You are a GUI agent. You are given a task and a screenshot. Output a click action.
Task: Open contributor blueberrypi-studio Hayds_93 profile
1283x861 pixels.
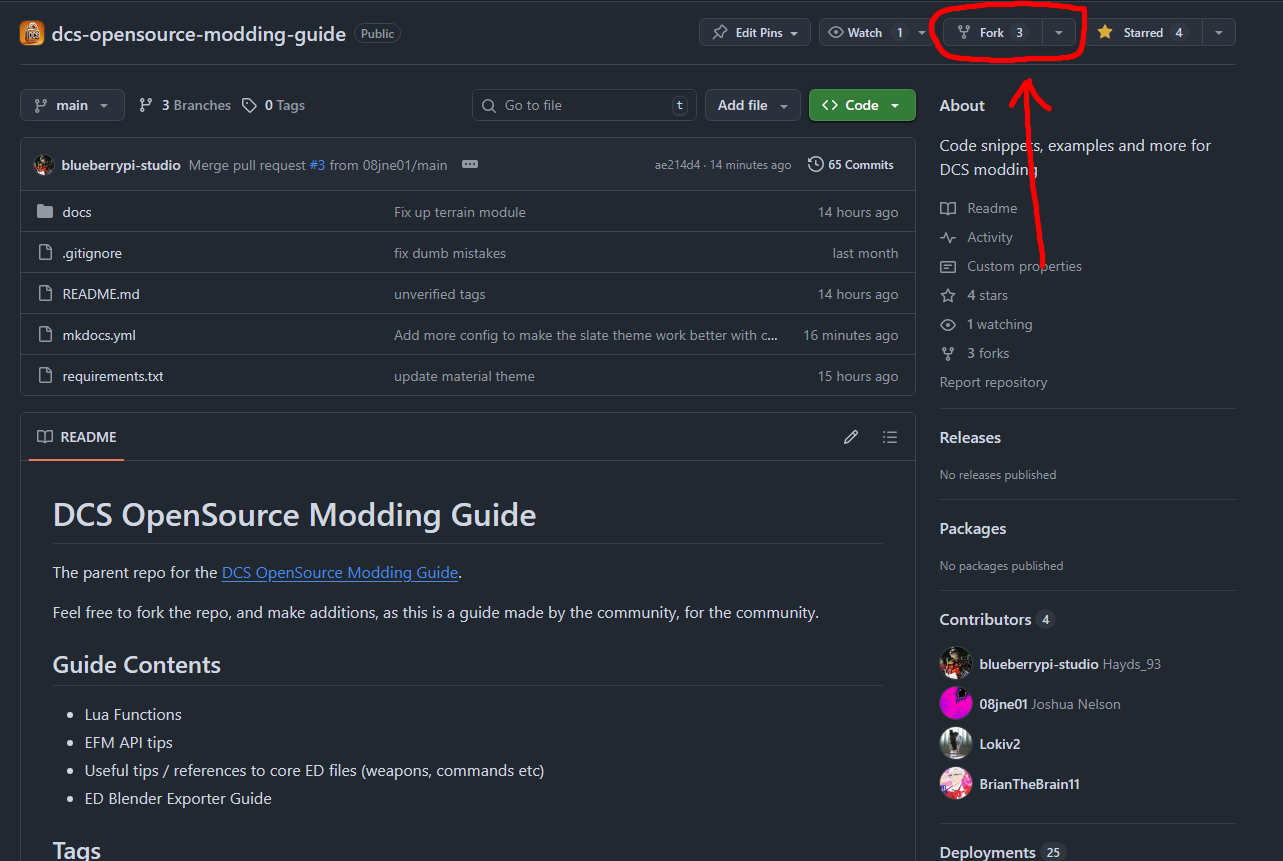(x=1070, y=664)
